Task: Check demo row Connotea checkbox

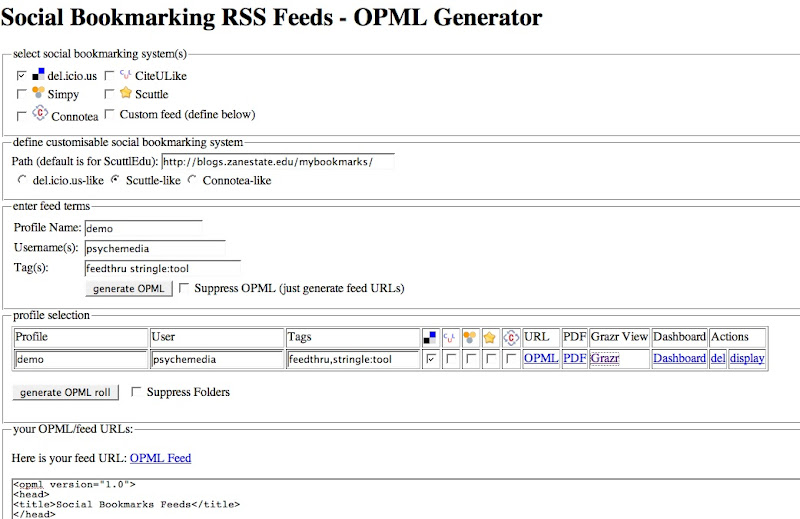Action: pyautogui.click(x=510, y=359)
